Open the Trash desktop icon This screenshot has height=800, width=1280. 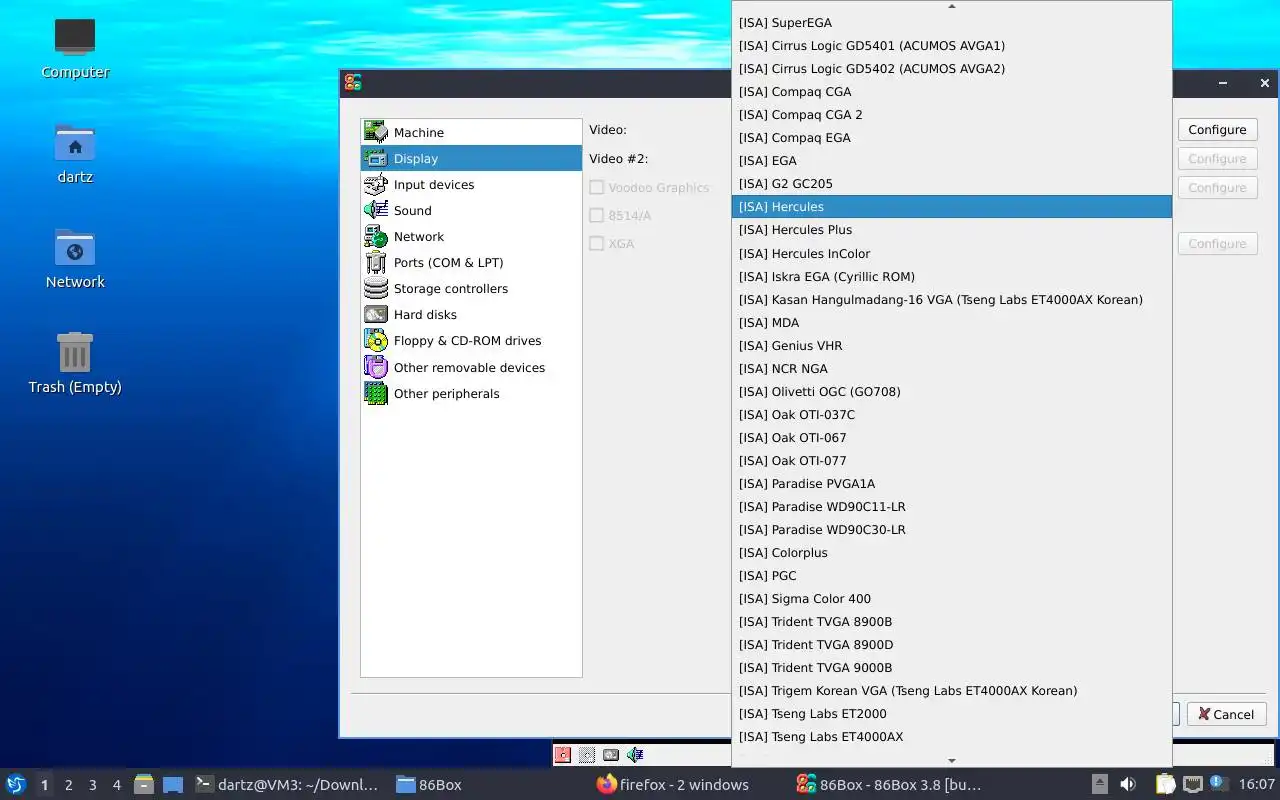(x=75, y=363)
